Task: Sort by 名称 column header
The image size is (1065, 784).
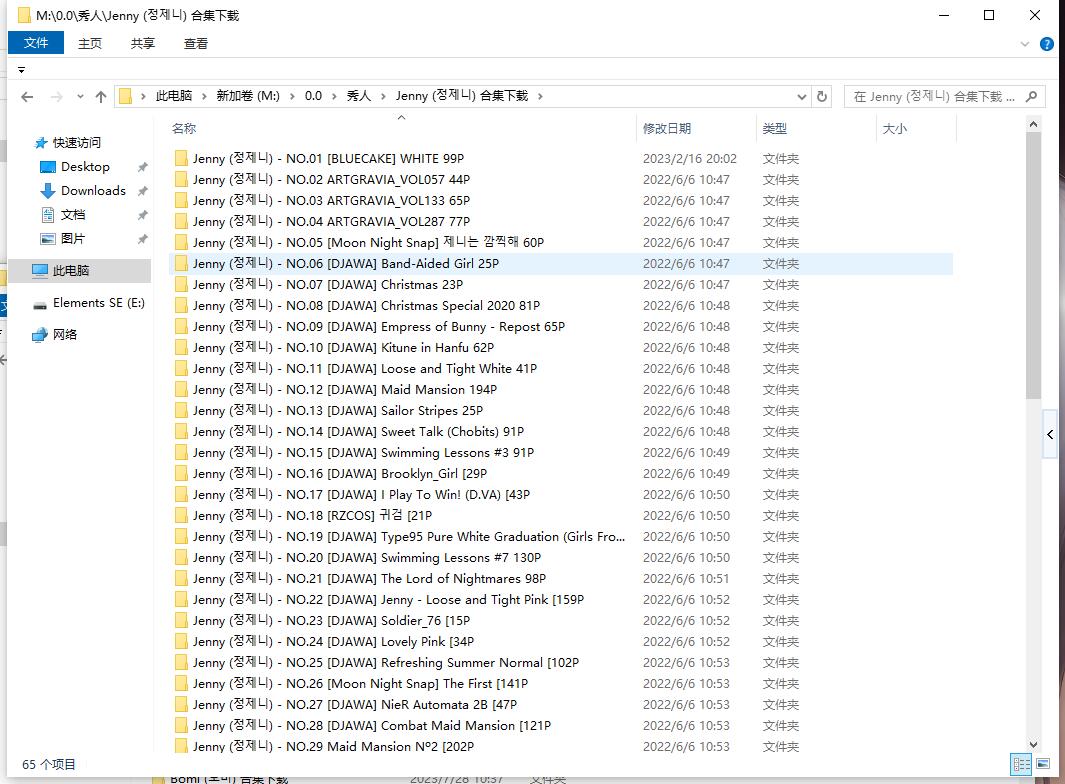Action: tap(402, 128)
